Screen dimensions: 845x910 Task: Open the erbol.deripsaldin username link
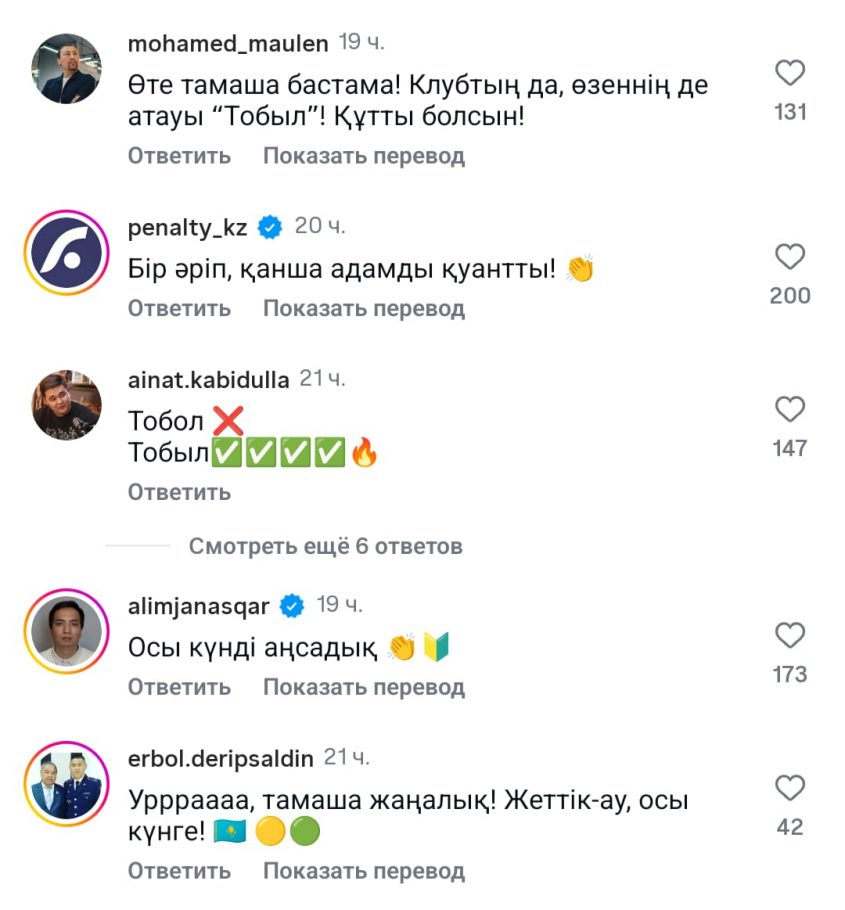(x=221, y=757)
